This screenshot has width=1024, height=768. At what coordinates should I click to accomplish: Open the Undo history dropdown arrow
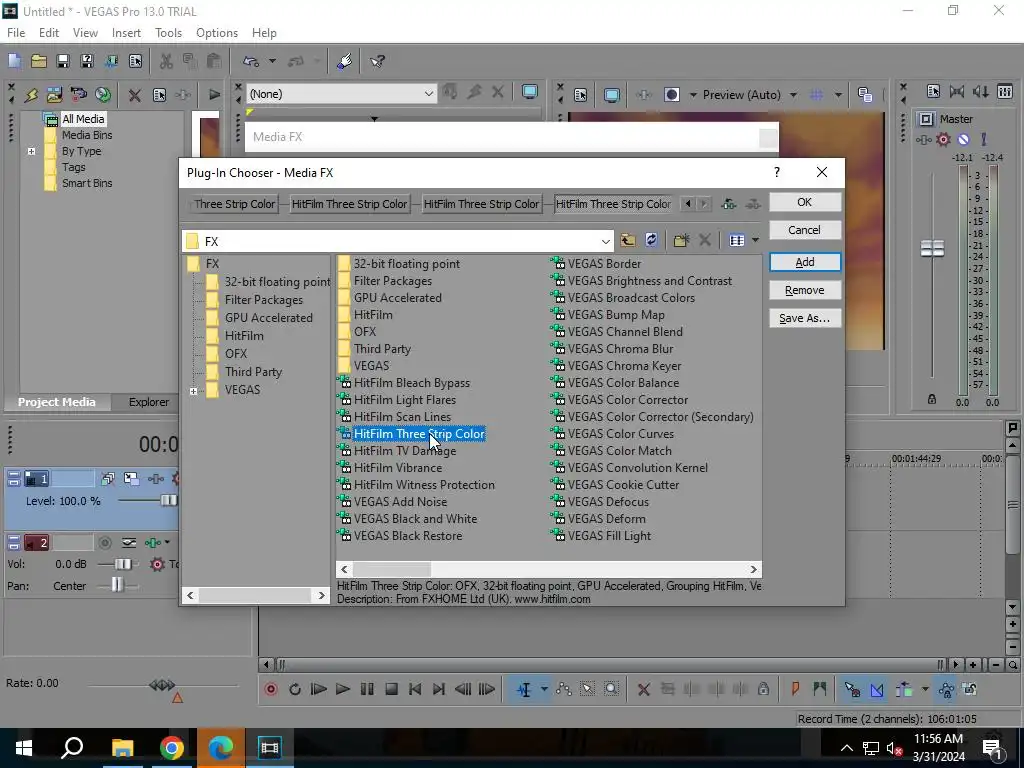(x=272, y=61)
